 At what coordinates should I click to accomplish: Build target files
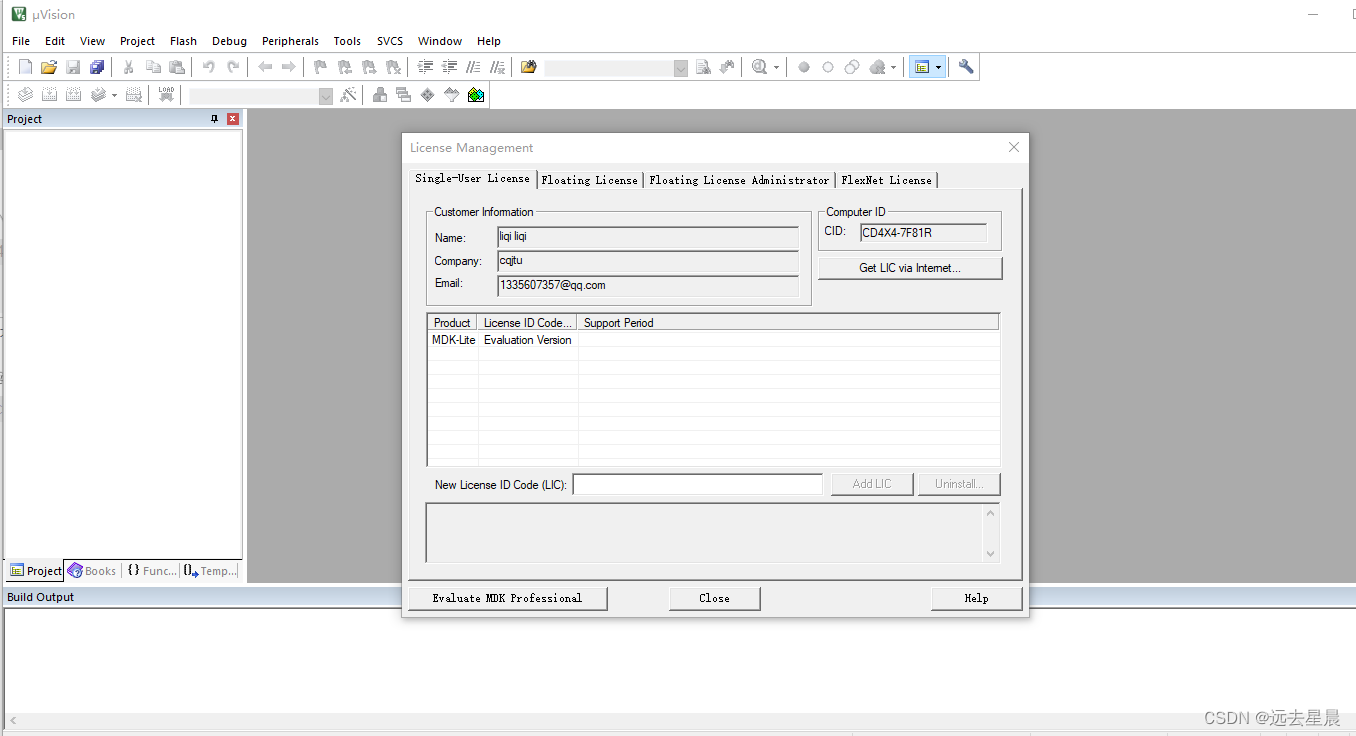49,95
